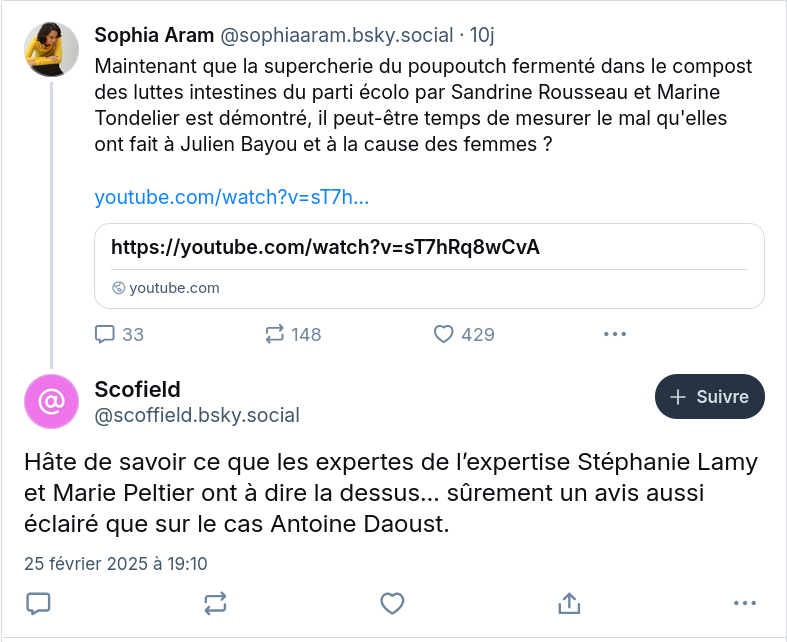Reply to Sophia Aram's post (33 replies)

106,334
